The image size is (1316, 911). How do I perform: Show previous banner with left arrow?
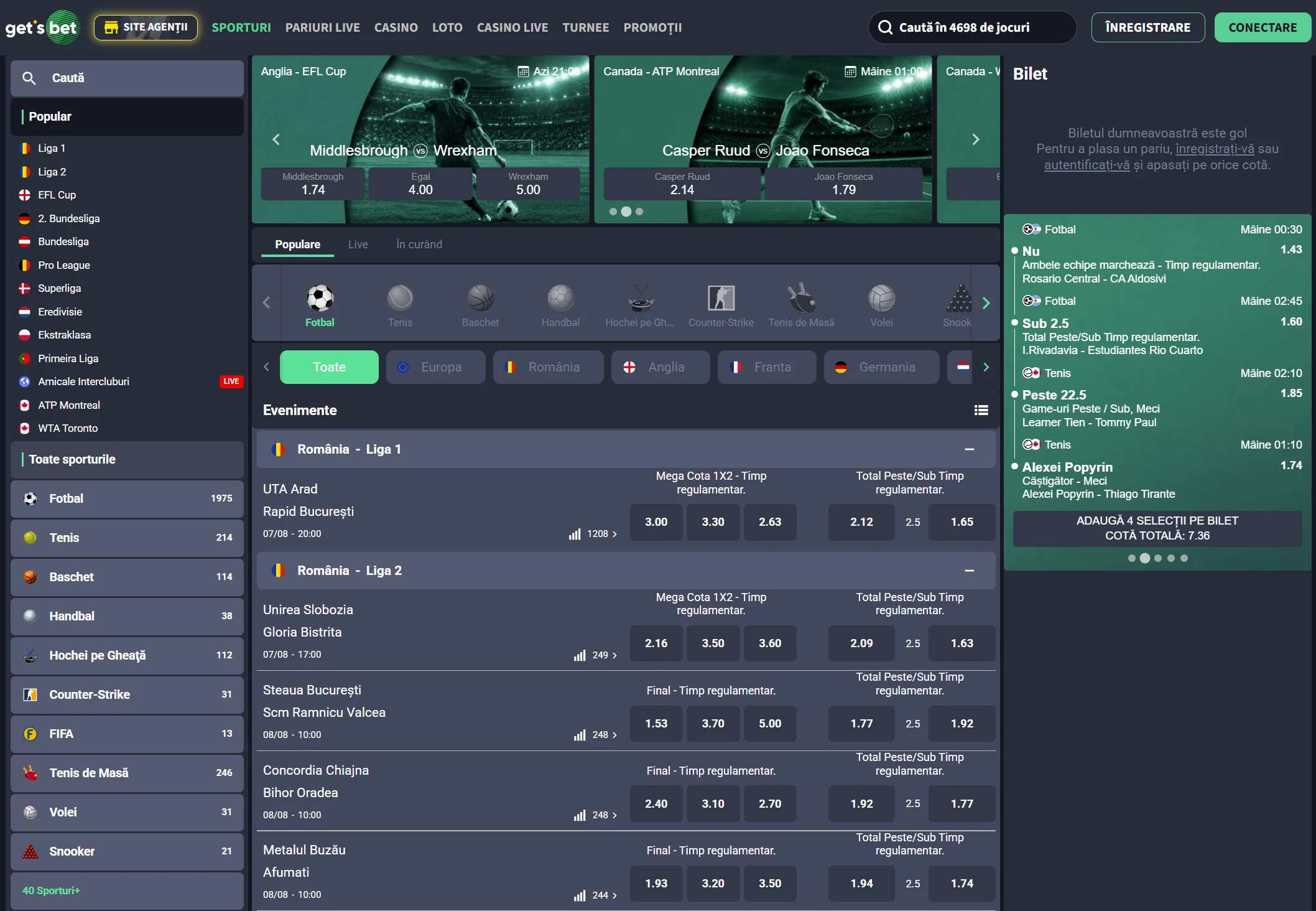pos(276,139)
